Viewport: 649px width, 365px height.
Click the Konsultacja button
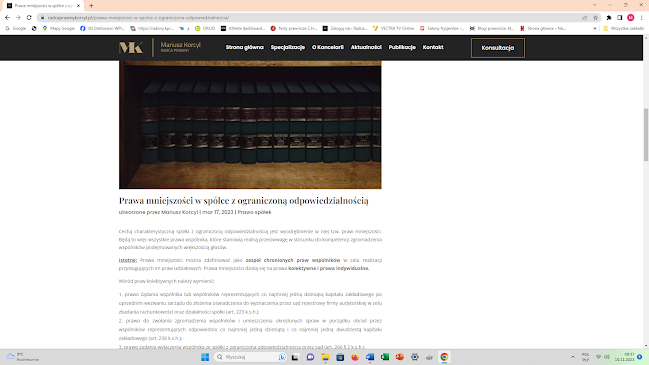click(498, 48)
